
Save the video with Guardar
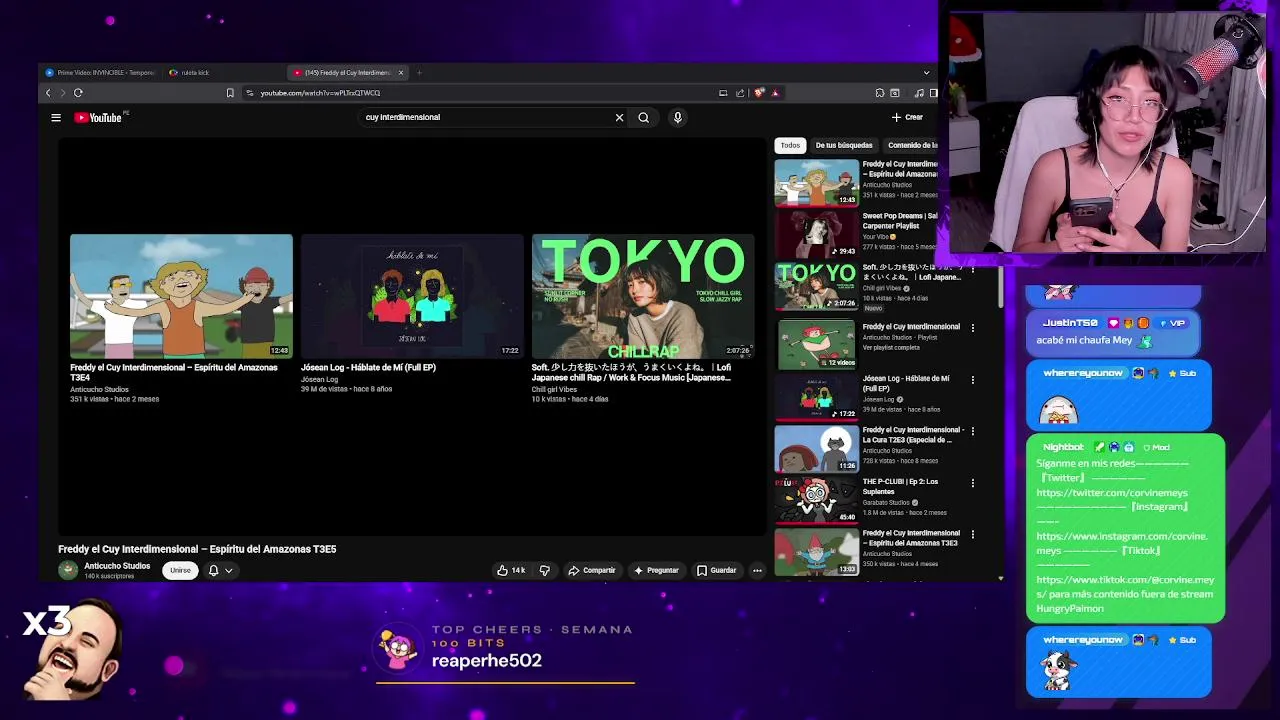(x=717, y=570)
